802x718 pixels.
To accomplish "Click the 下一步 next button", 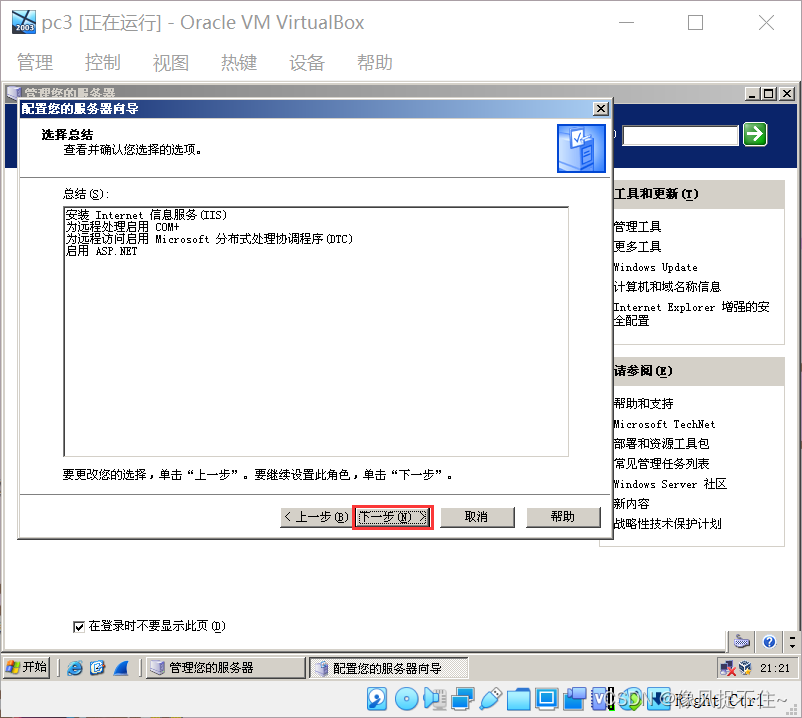I will [393, 517].
